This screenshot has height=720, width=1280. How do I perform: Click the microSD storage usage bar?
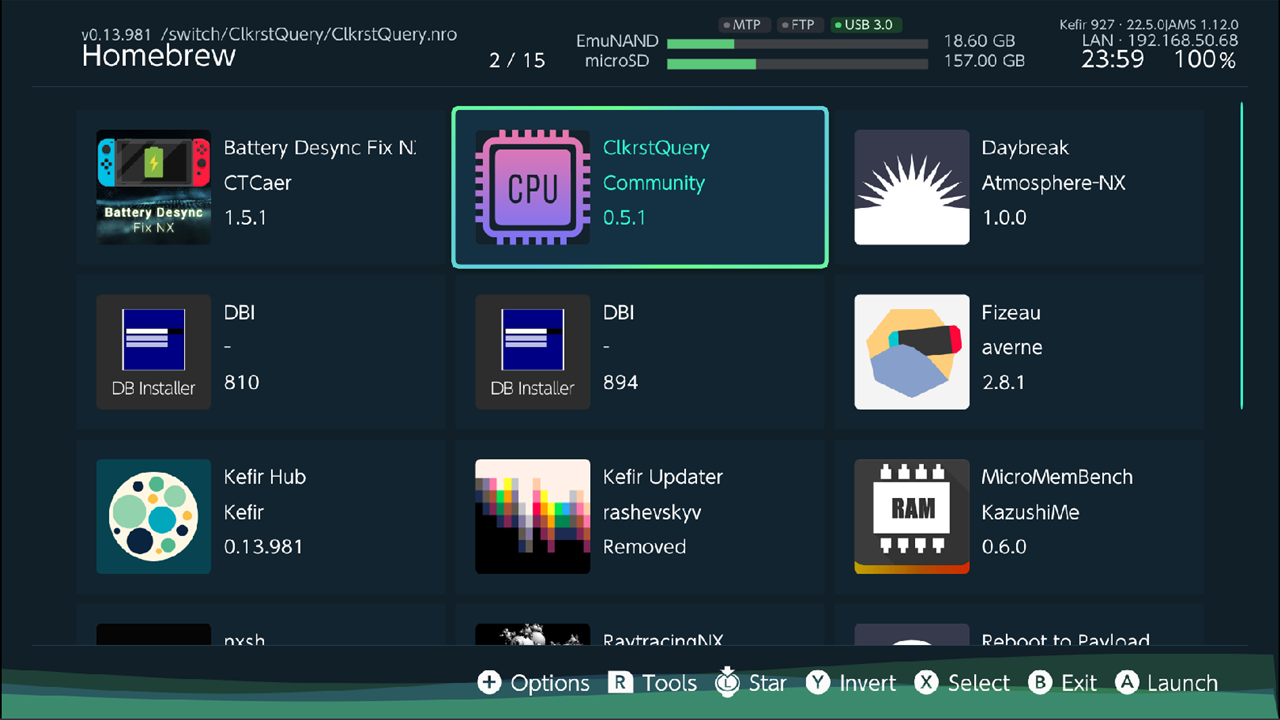[797, 63]
